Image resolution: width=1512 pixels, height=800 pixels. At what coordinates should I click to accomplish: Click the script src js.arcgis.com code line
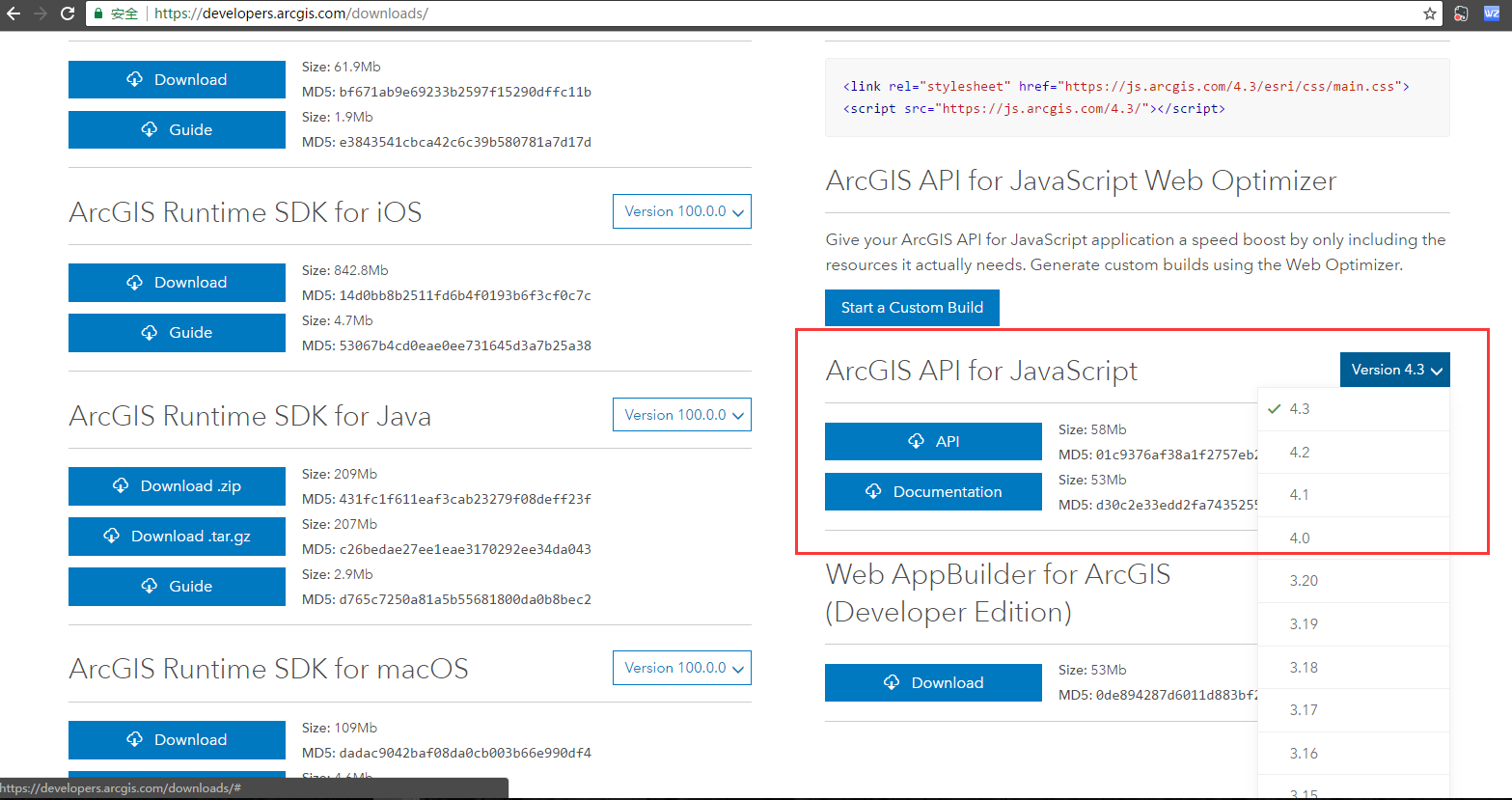pyautogui.click(x=1033, y=109)
